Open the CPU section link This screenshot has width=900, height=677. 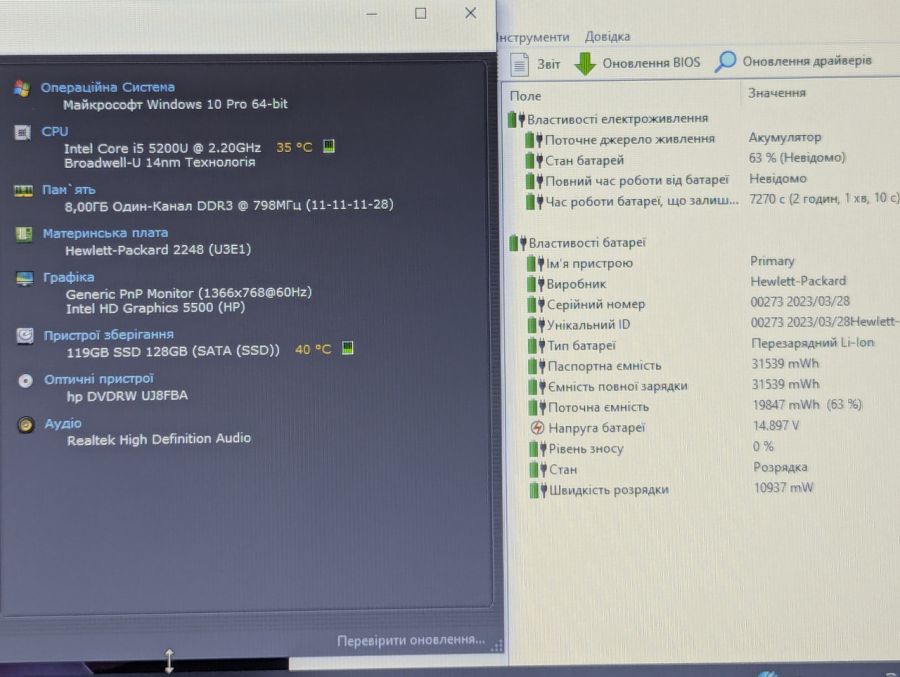(x=55, y=131)
